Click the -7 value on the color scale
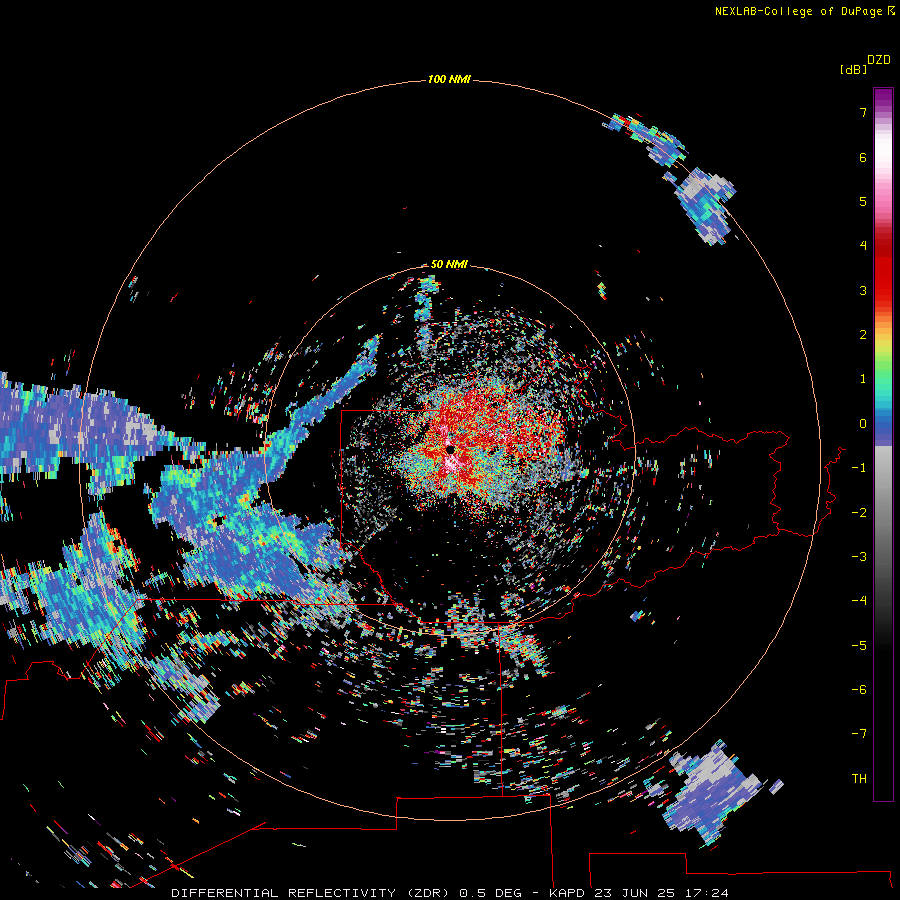Image resolution: width=900 pixels, height=900 pixels. (x=859, y=734)
